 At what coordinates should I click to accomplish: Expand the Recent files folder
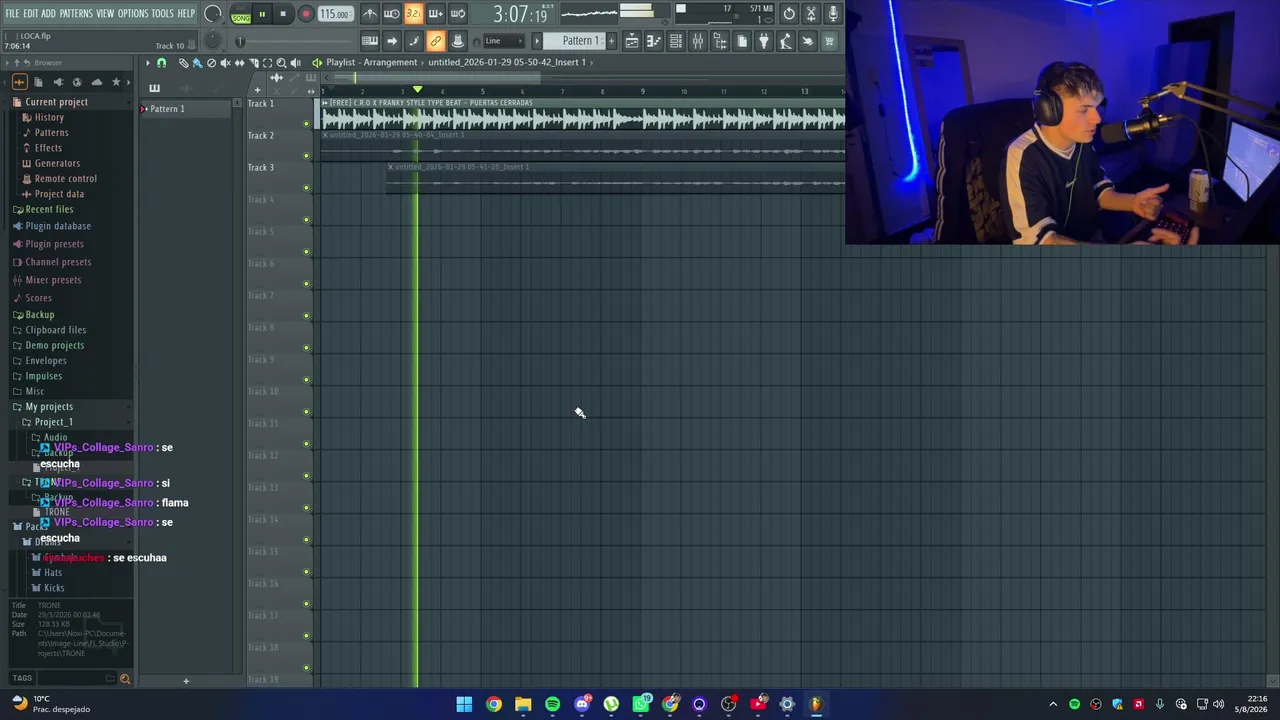click(49, 209)
